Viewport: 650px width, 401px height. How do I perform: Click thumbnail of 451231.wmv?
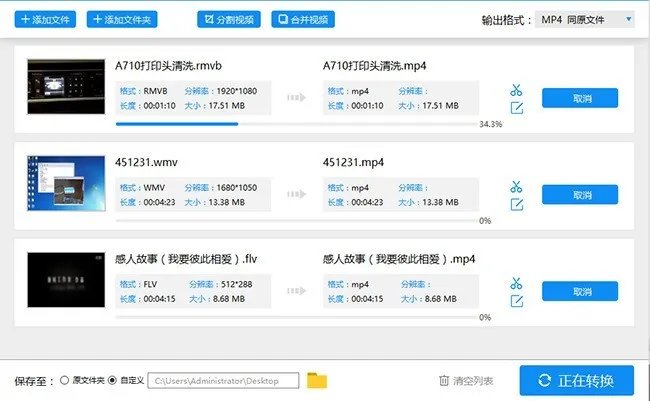click(x=66, y=183)
